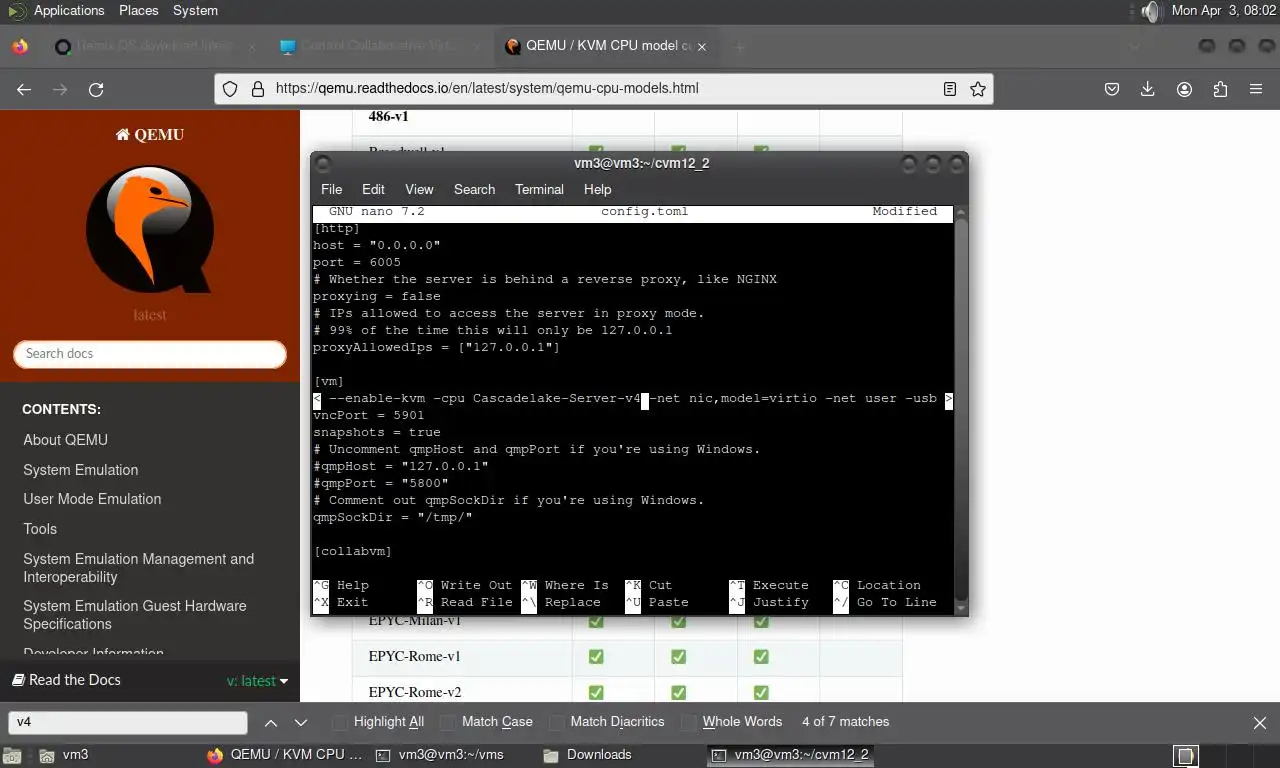Click EPYC-Rome-v1 row in CPU table
Image resolution: width=1280 pixels, height=768 pixels.
[627, 657]
